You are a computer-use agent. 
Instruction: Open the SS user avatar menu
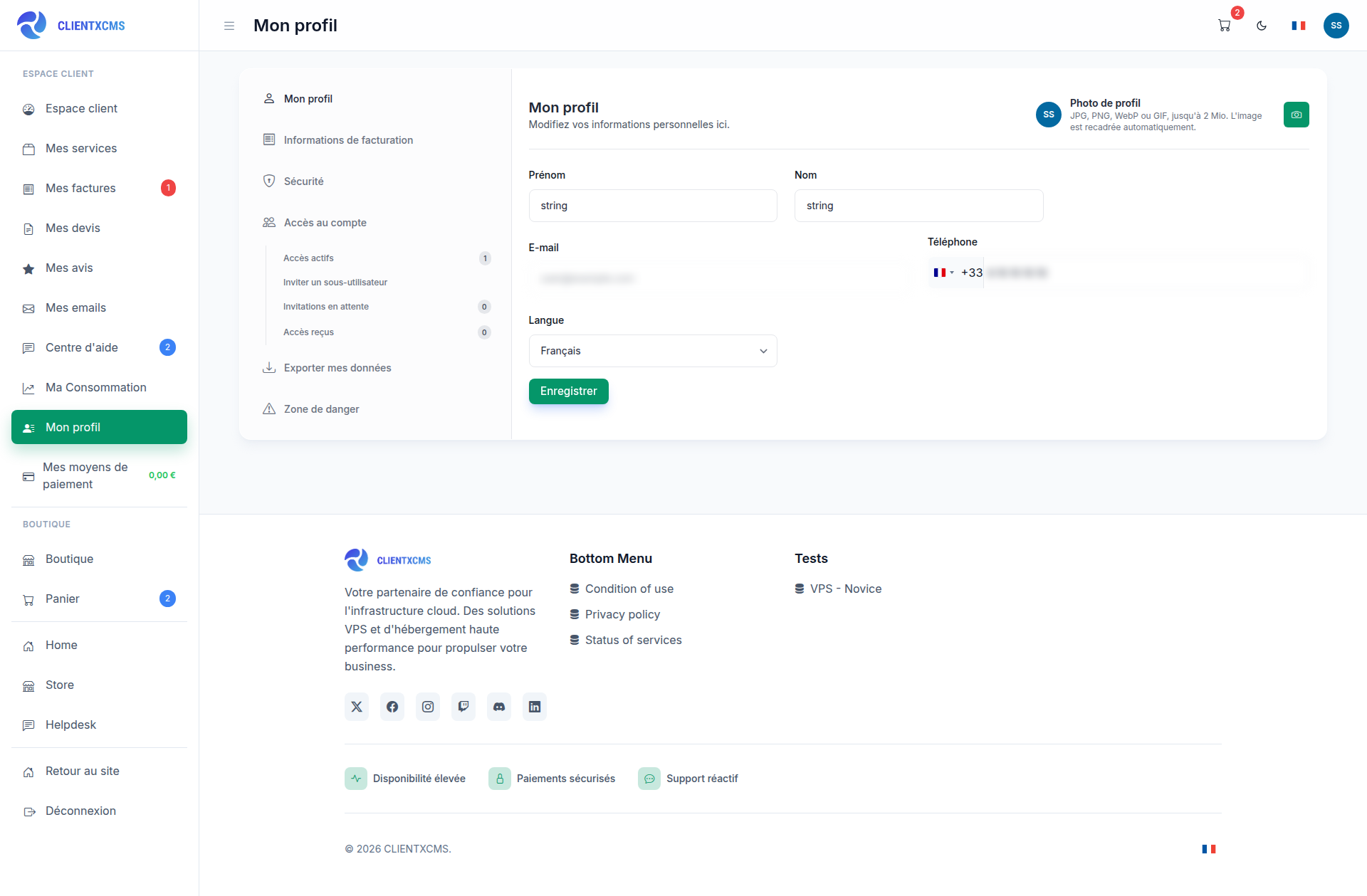pyautogui.click(x=1336, y=26)
